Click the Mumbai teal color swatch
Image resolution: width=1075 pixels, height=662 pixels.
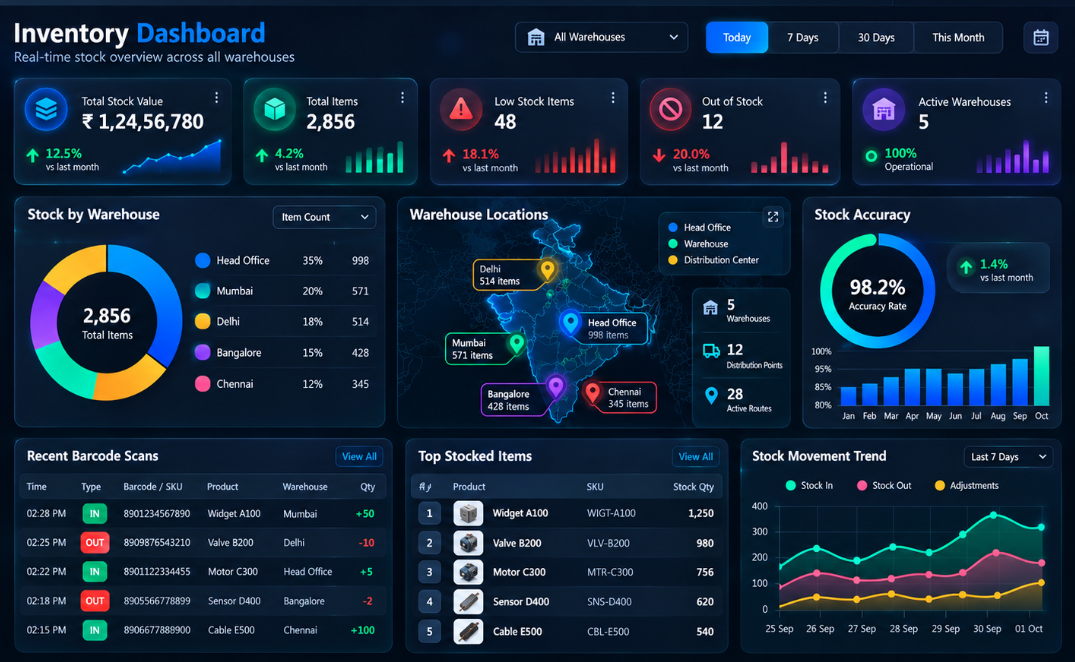(x=202, y=291)
